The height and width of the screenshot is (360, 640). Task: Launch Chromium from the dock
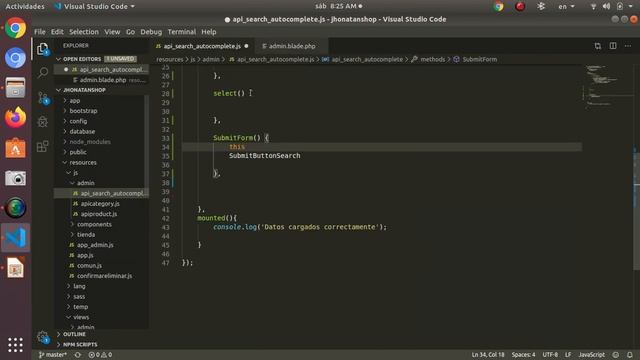(x=16, y=58)
